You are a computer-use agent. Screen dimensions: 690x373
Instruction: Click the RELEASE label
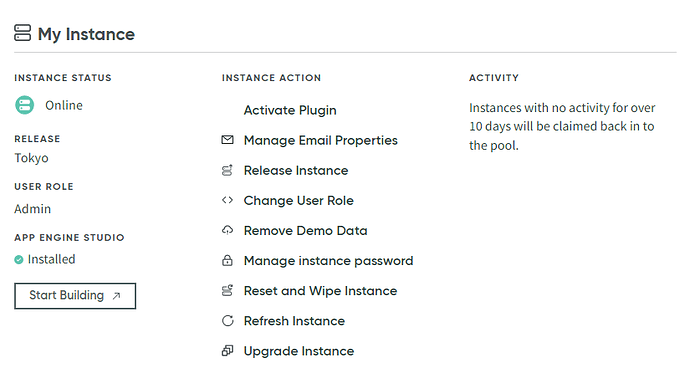pyautogui.click(x=37, y=139)
